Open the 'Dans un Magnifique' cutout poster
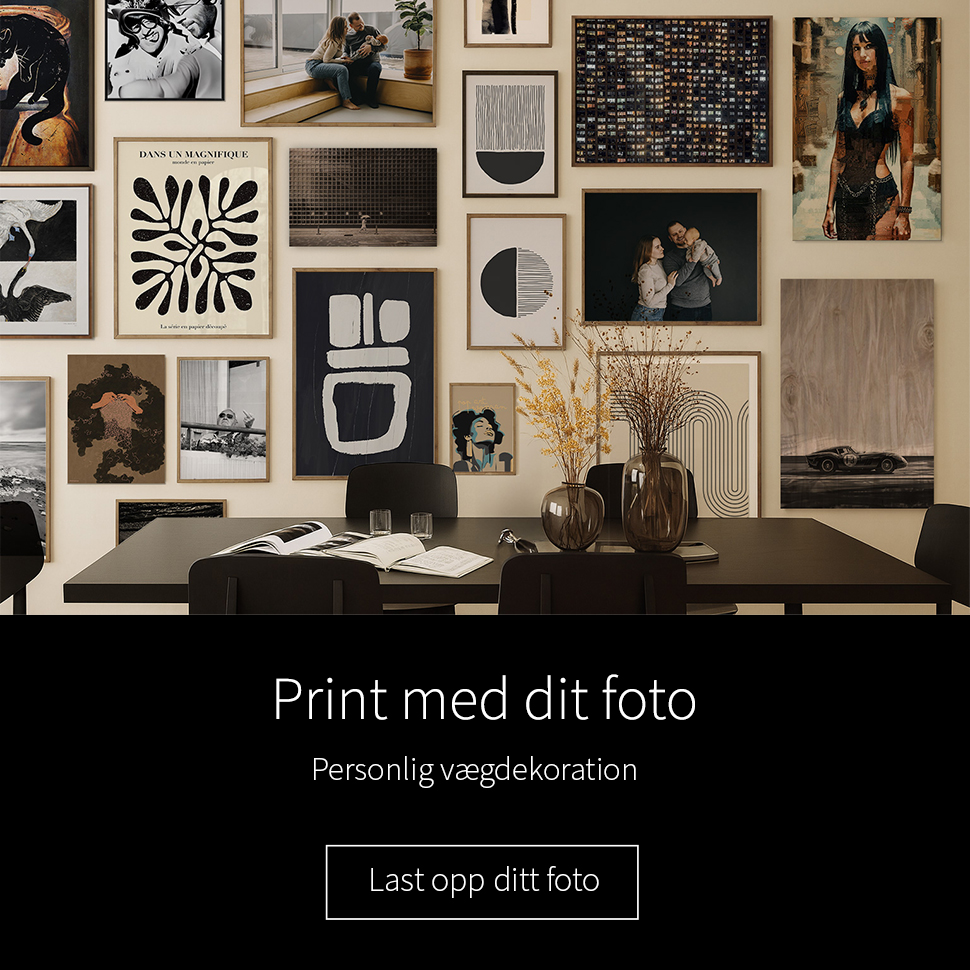 (193, 238)
